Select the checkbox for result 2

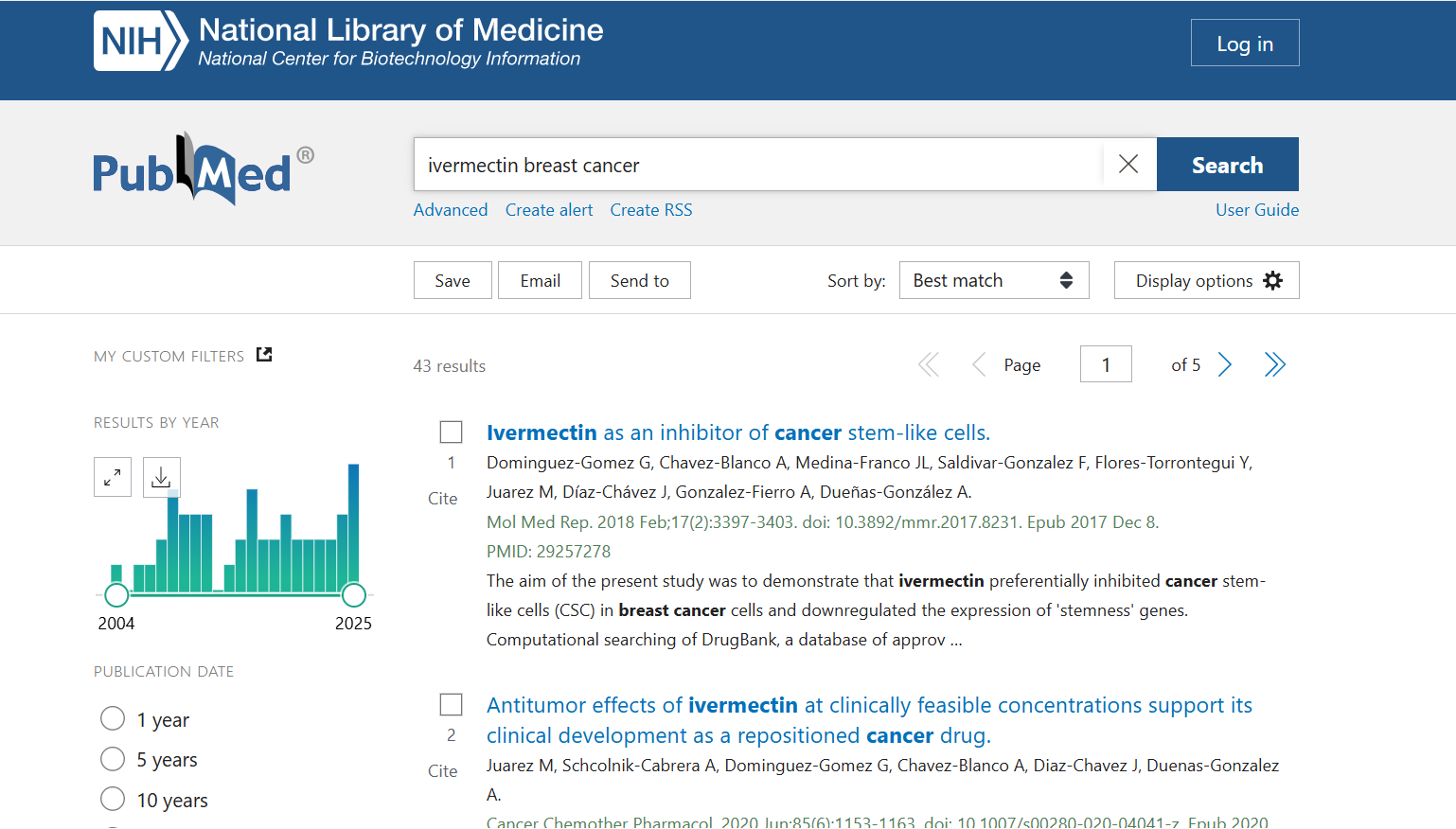point(451,705)
